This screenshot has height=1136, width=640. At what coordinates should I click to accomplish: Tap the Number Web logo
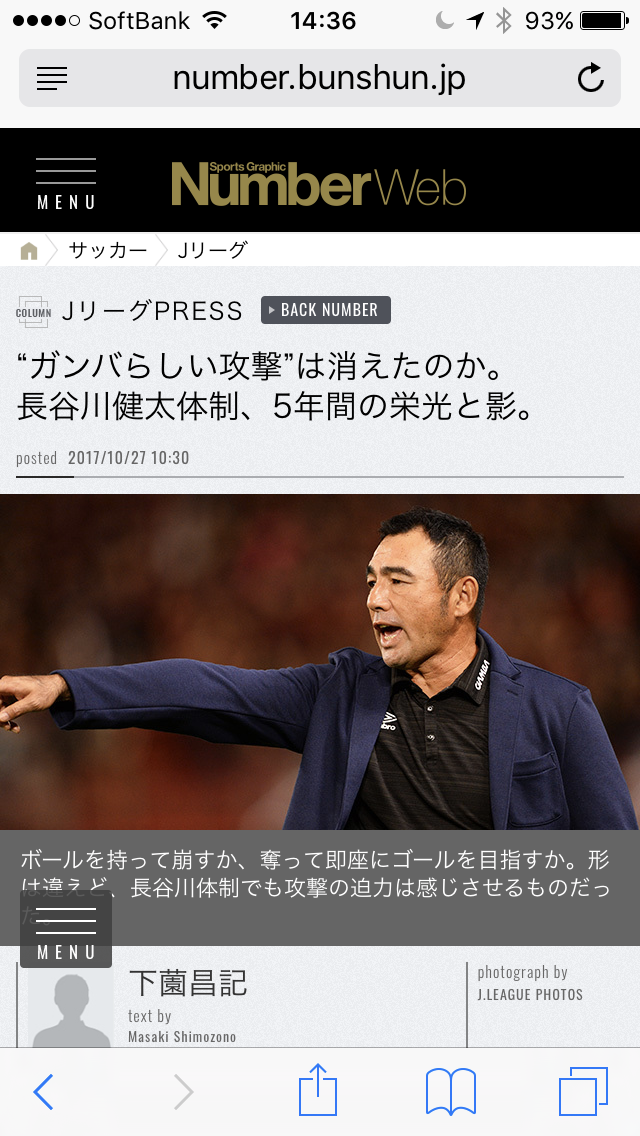click(x=318, y=183)
